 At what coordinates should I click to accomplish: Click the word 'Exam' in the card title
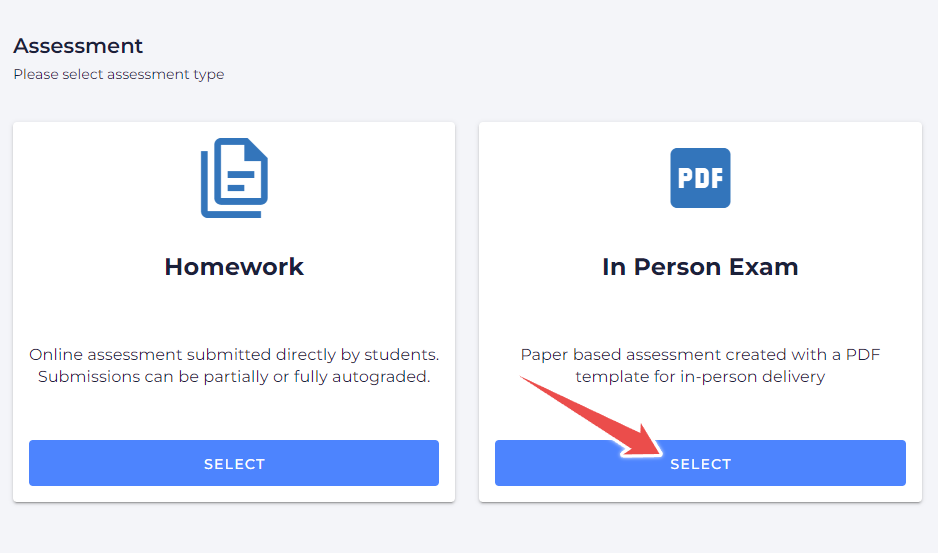[x=765, y=267]
